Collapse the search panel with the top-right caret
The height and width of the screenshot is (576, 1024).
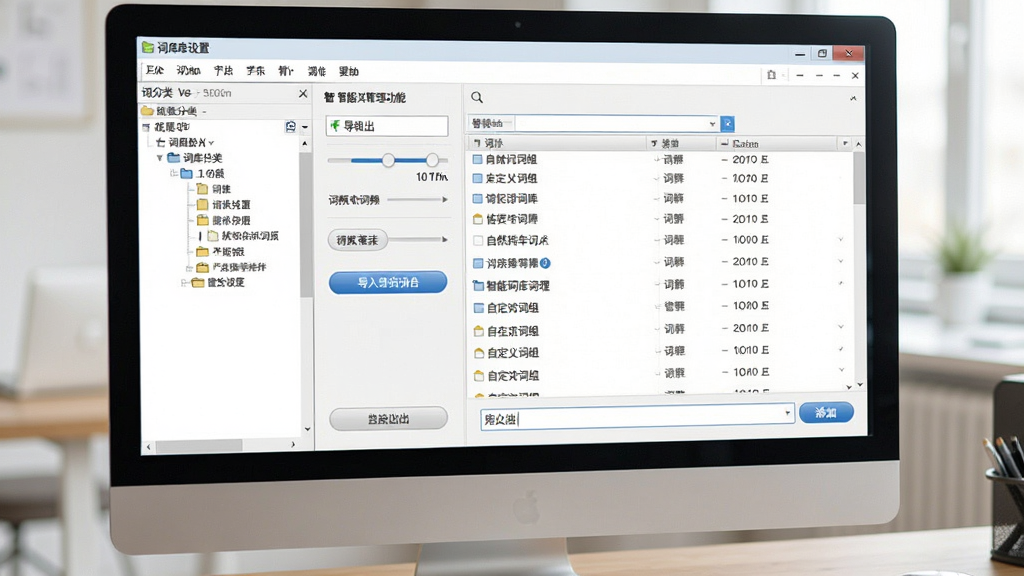tap(853, 98)
